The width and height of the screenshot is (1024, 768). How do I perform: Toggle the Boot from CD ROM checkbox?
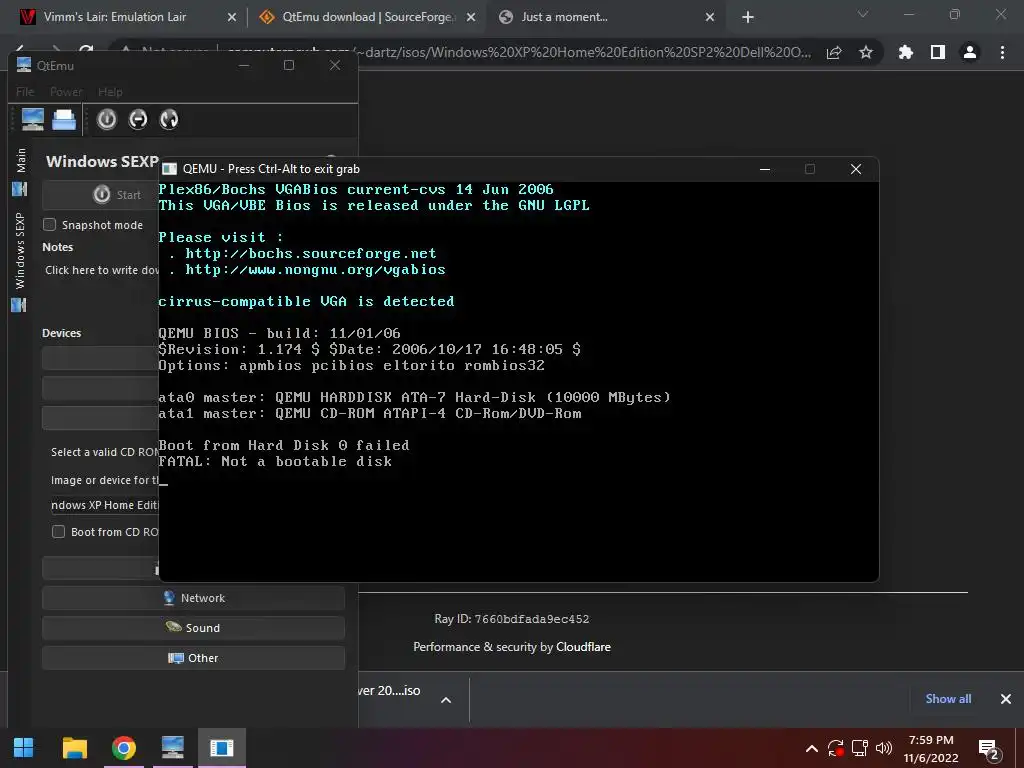(x=58, y=532)
